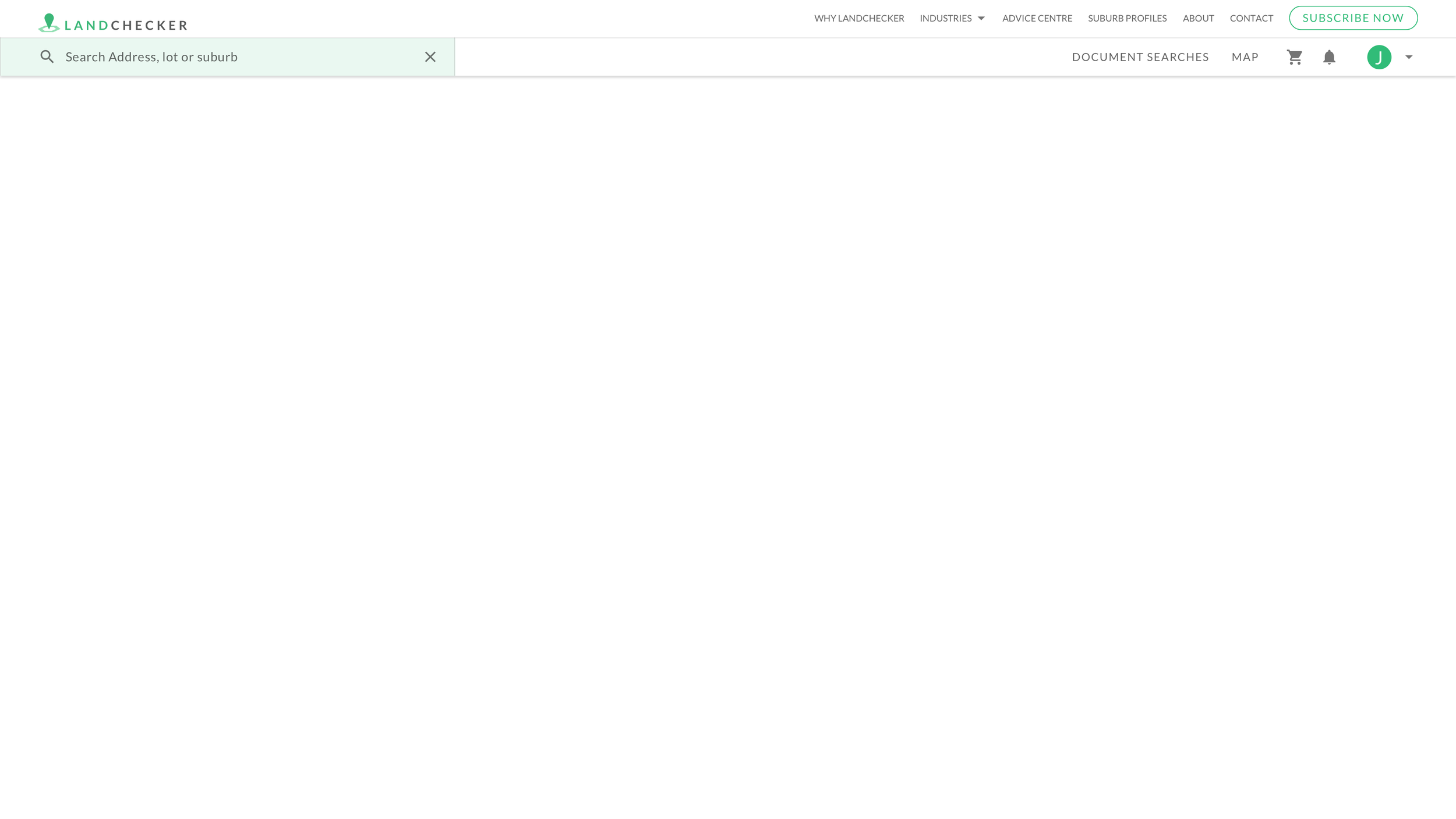
Task: Open the shopping cart icon
Action: [x=1294, y=57]
